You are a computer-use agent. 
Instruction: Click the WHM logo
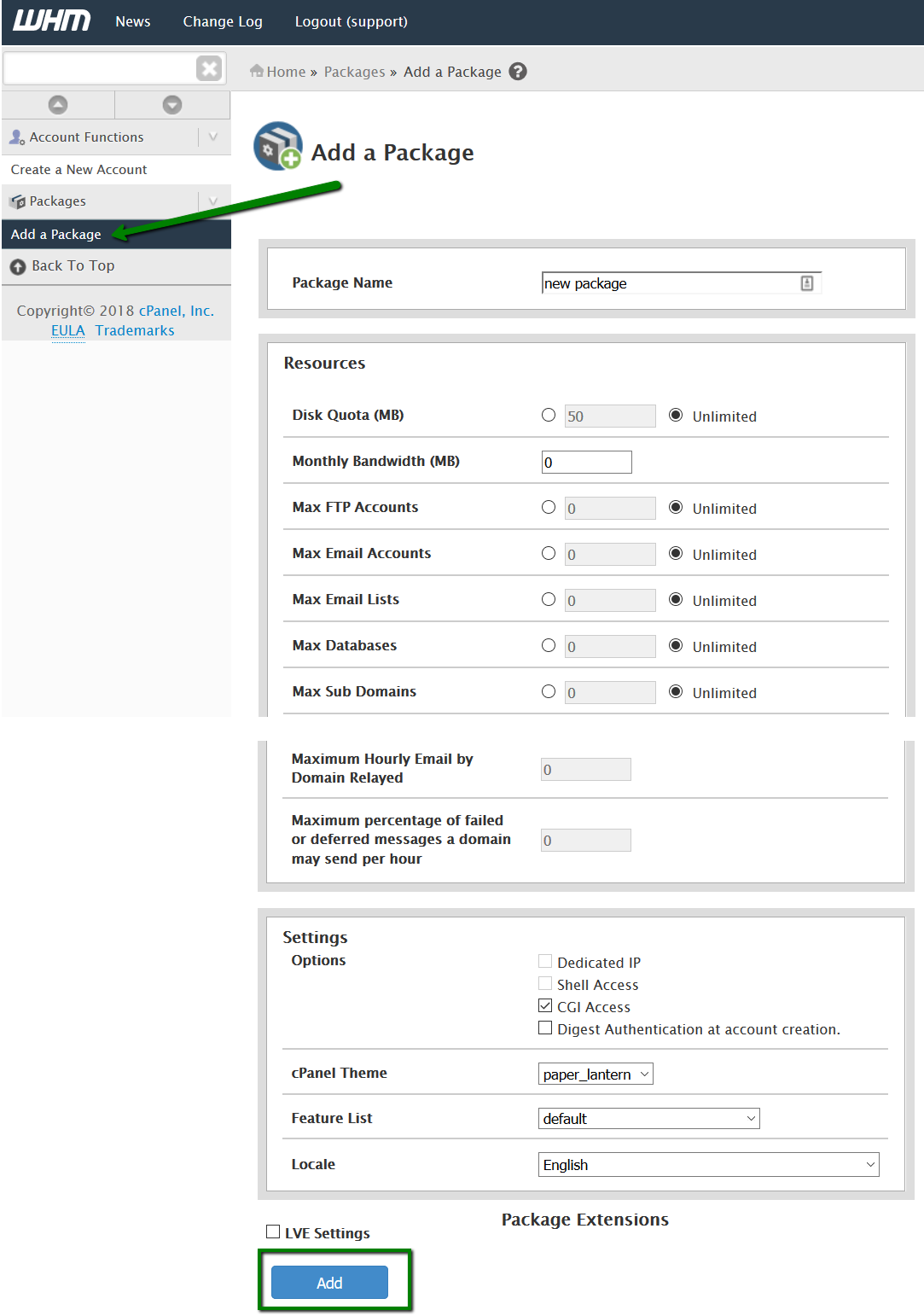51,20
